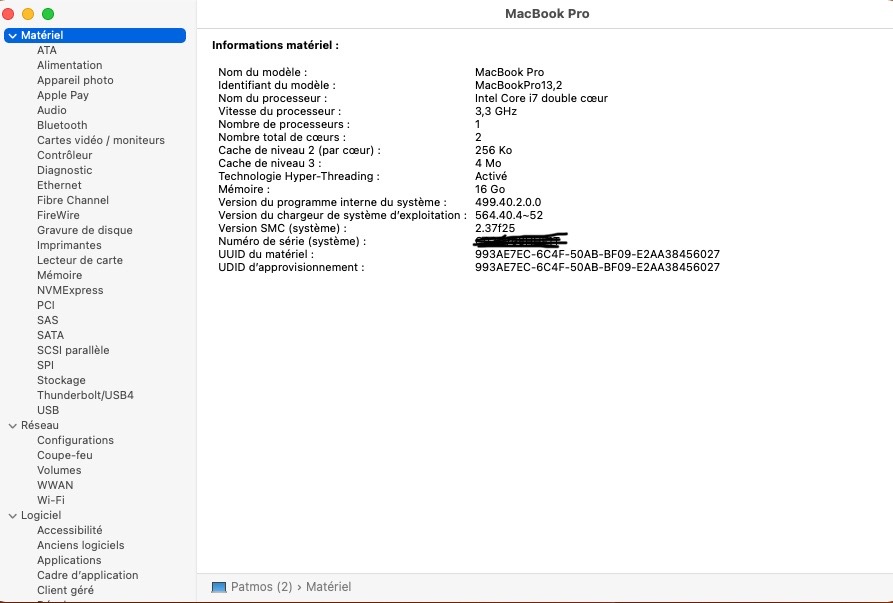Click Patmos (2) in the path bar

coord(261,587)
